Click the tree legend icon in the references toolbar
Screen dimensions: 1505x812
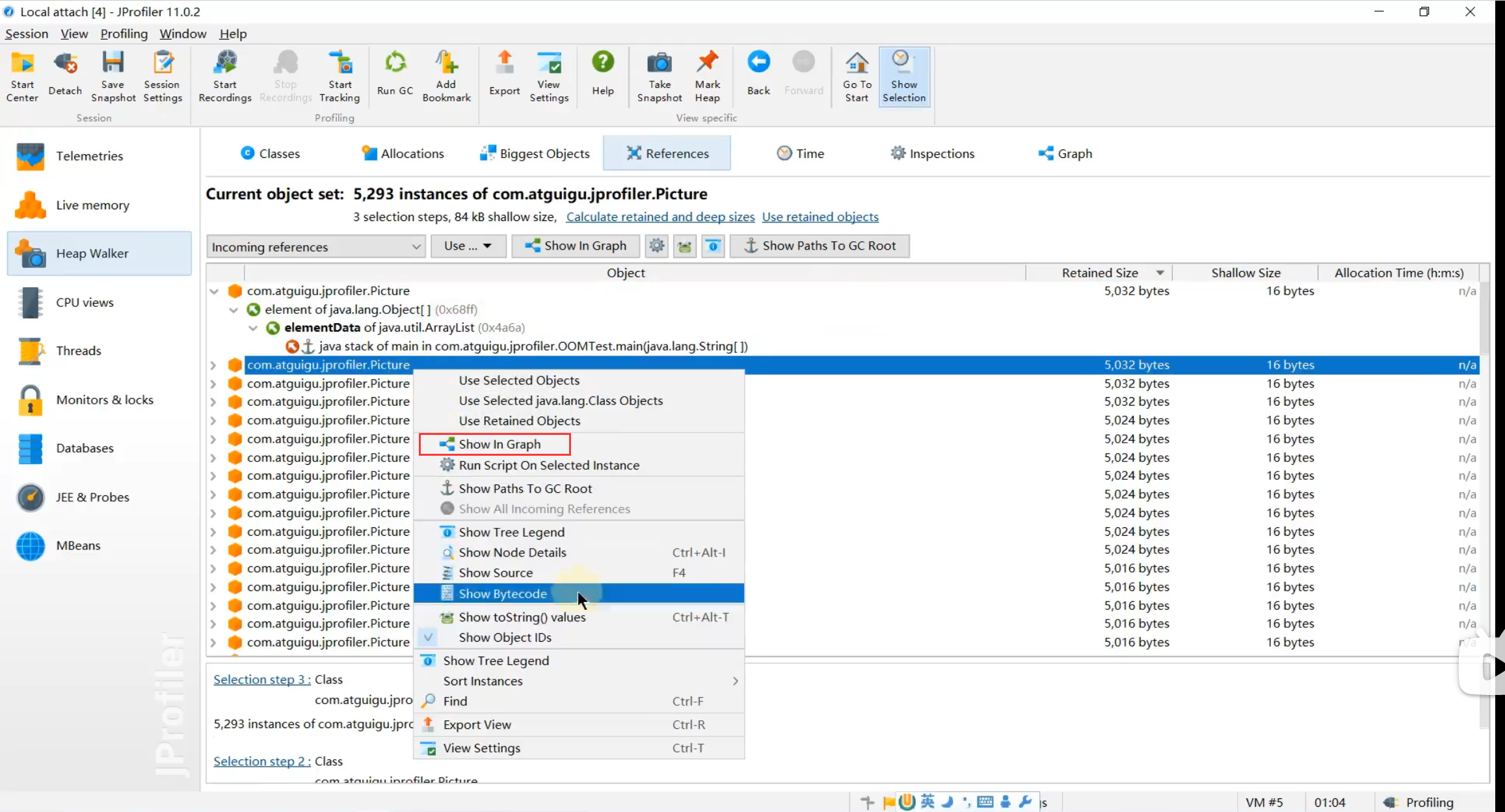tap(713, 246)
